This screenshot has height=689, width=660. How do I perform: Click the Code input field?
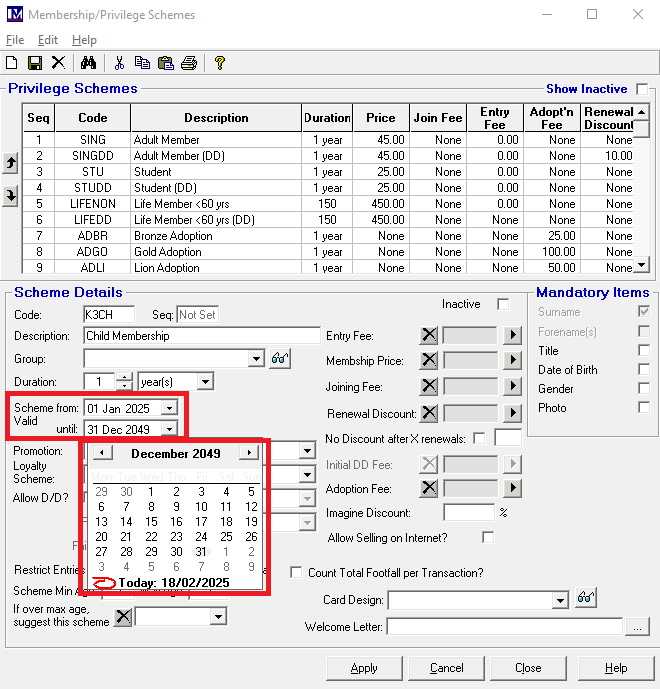click(109, 315)
